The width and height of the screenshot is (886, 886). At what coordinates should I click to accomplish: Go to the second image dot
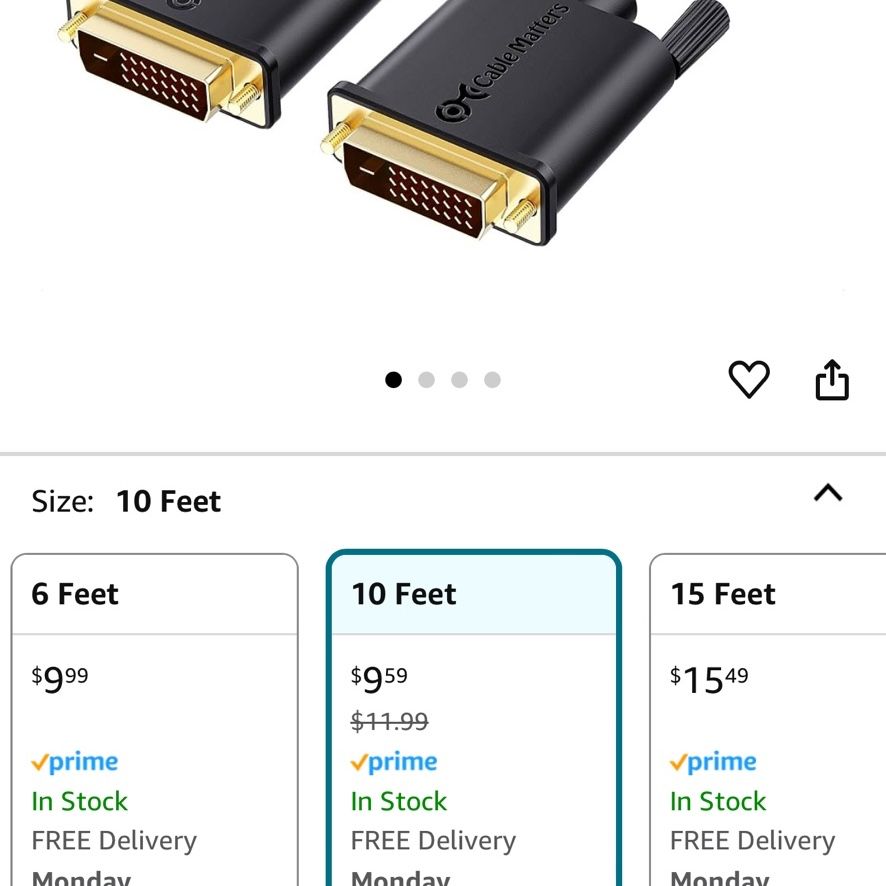coord(427,380)
